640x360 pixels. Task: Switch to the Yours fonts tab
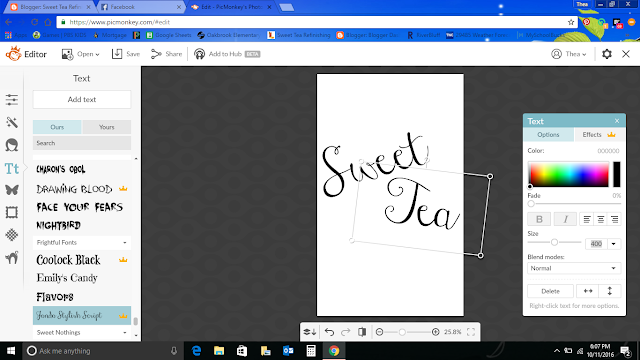coord(107,127)
